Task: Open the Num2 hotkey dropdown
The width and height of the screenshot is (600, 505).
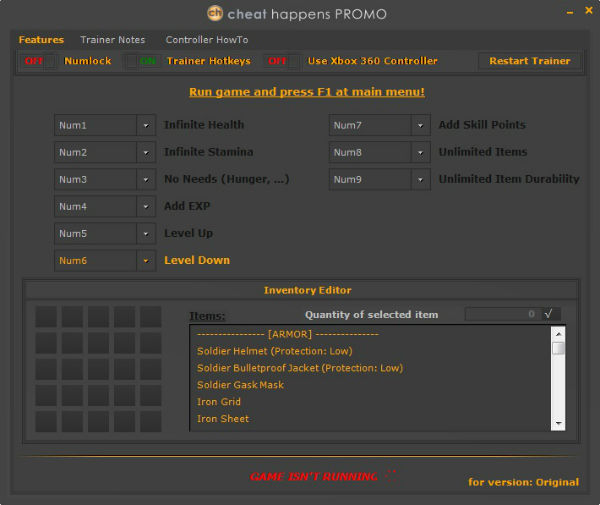Action: point(146,152)
